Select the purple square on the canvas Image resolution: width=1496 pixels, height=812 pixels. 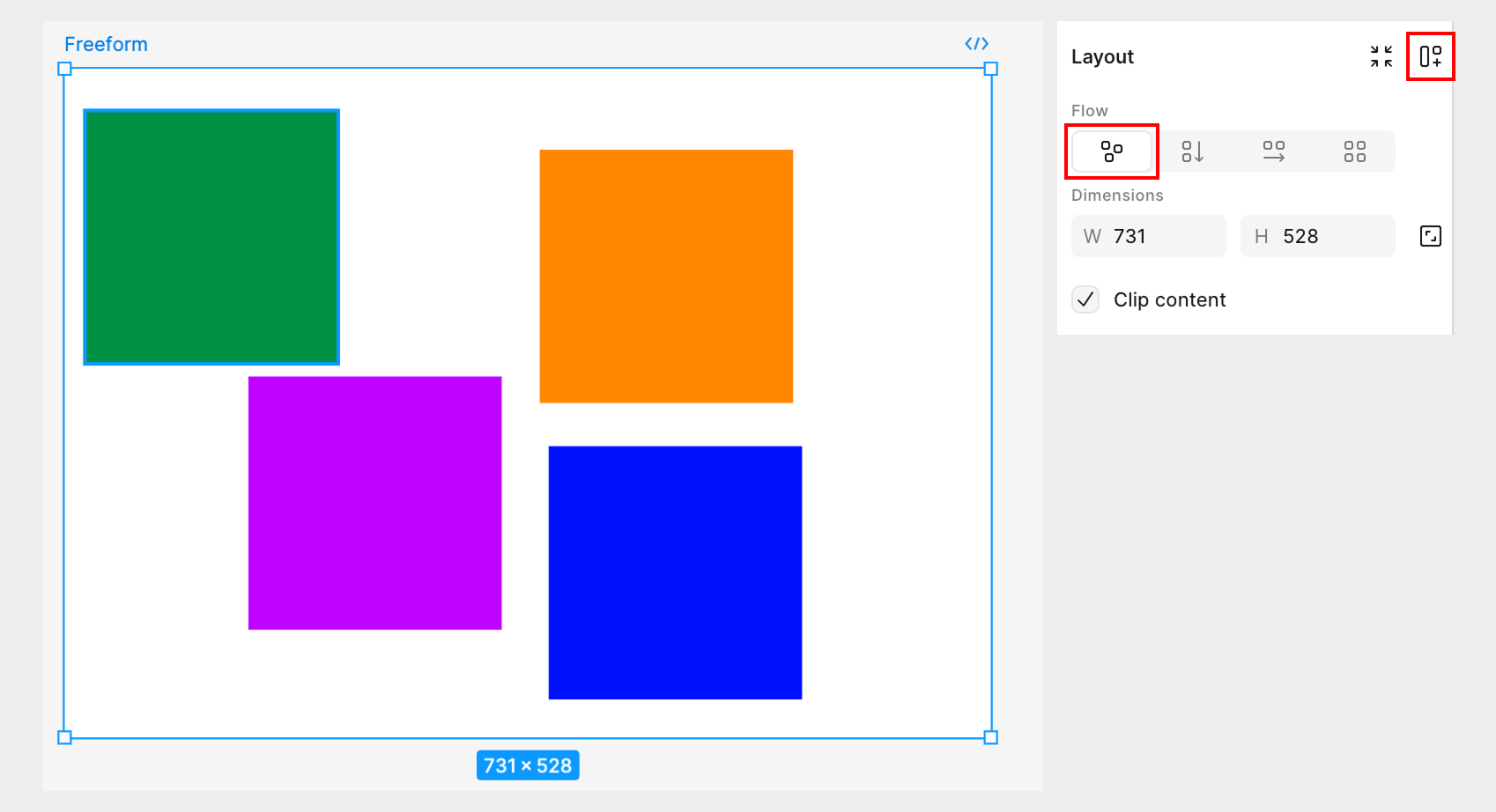click(x=374, y=502)
